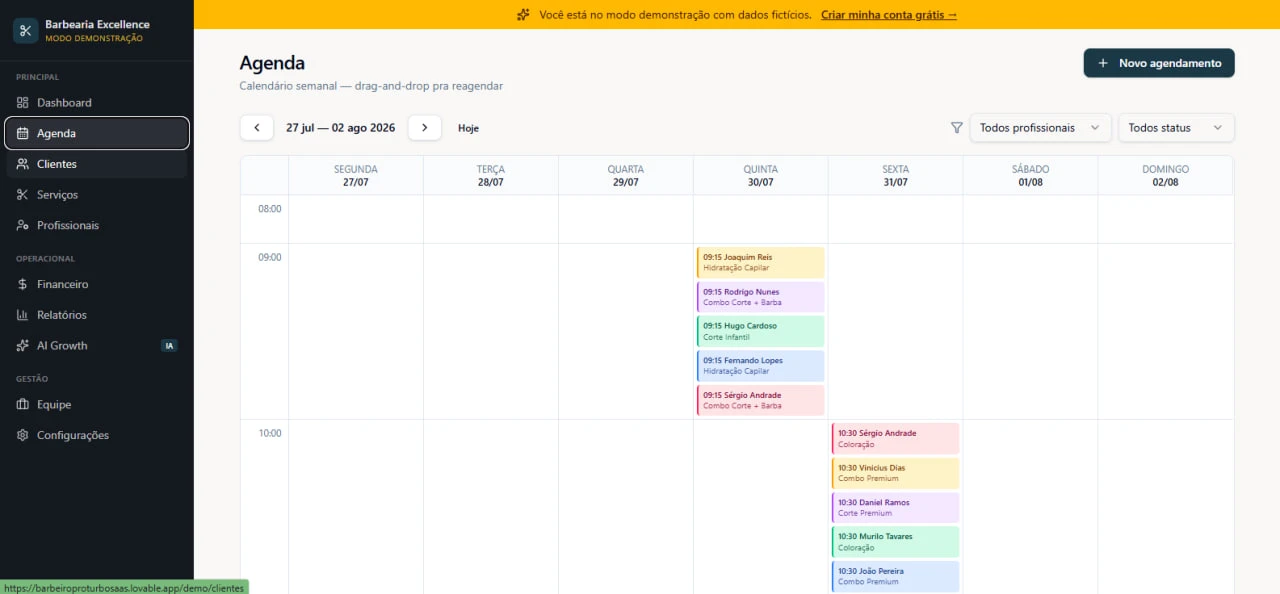Open 09:15 Rodrigo Nunes appointment
Screen dimensions: 1280x594
coord(760,297)
